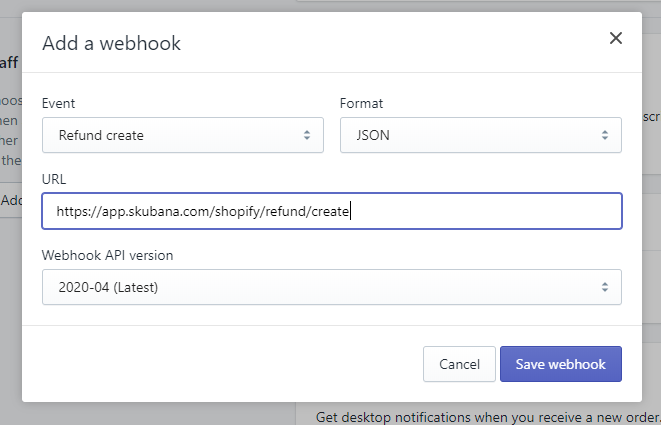Open the Webhook API version dropdown

click(332, 287)
